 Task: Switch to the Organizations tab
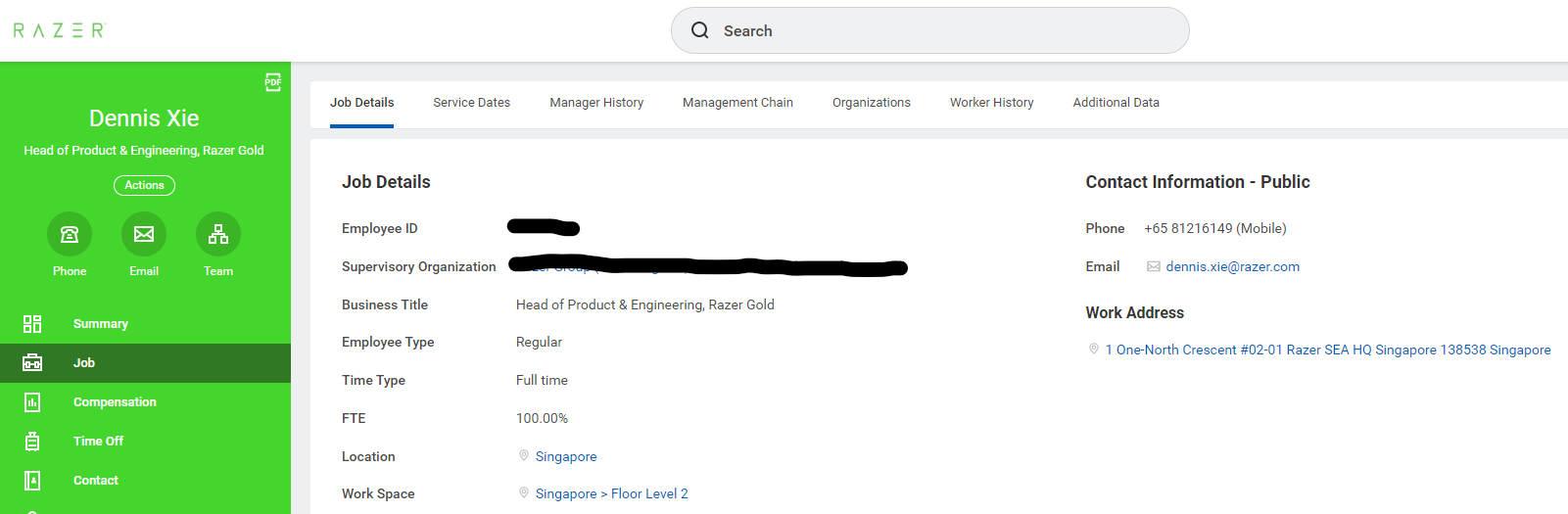872,103
